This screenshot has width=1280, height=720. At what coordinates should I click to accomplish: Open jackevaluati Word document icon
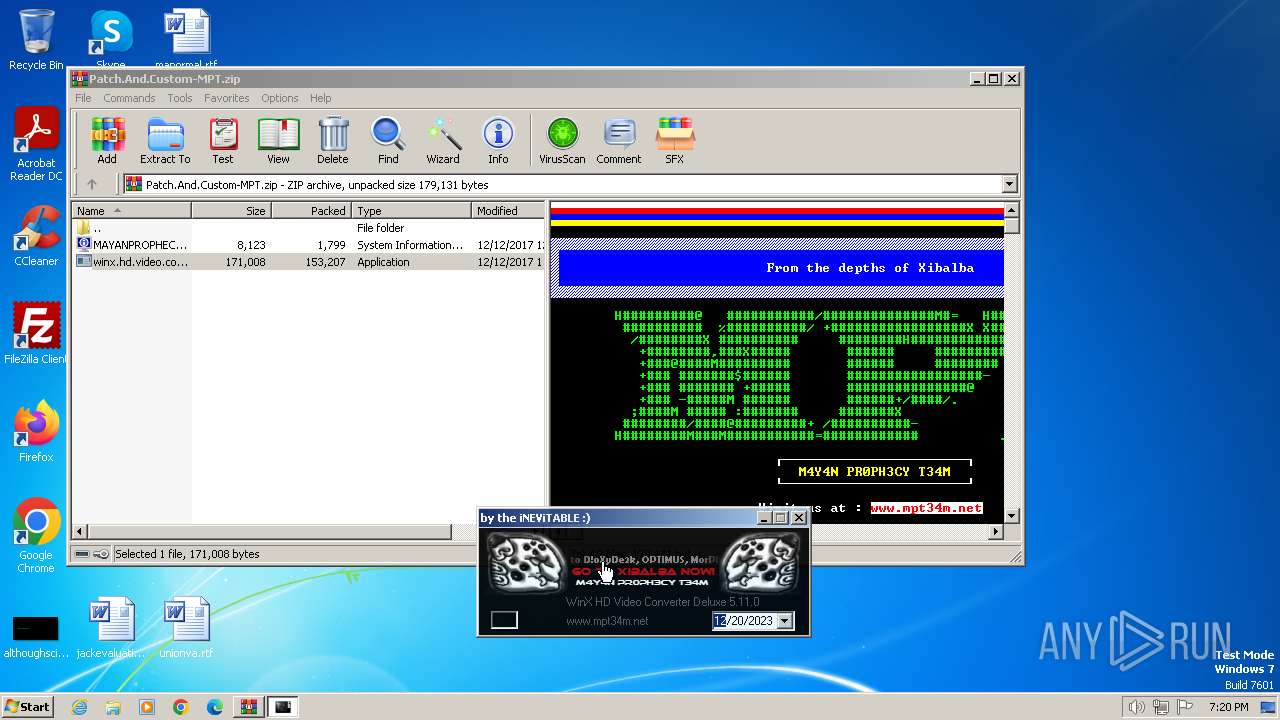click(x=110, y=628)
